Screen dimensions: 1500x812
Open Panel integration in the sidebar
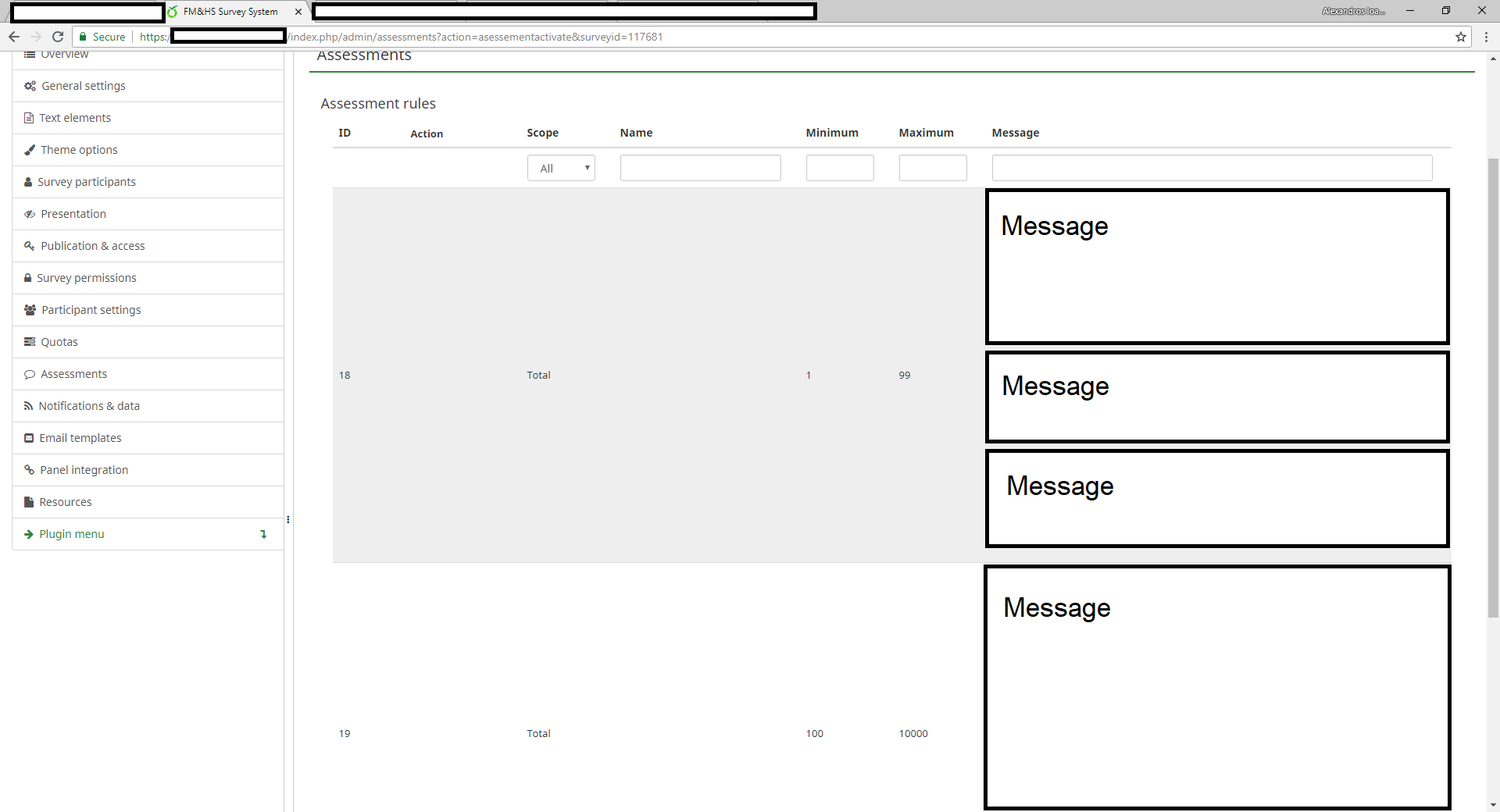coord(84,470)
